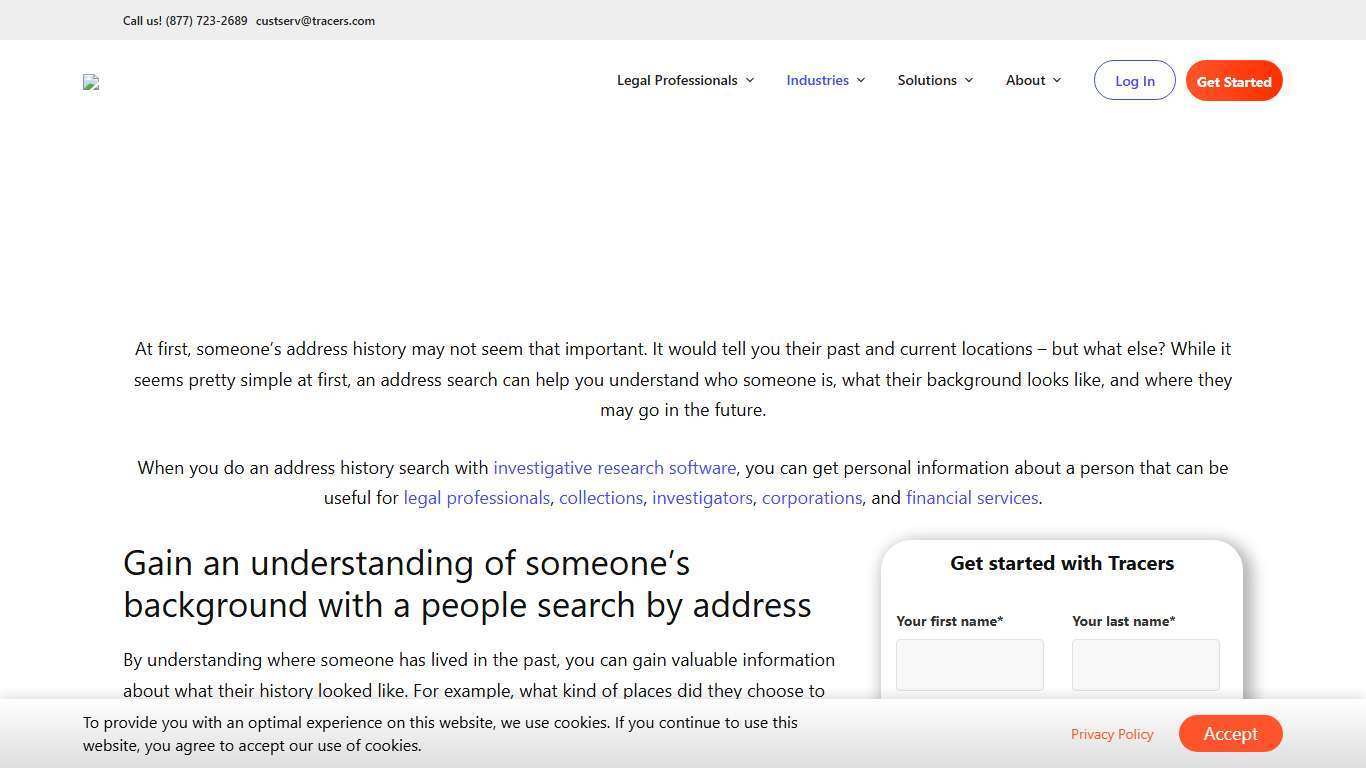Follow the investigative research software link
The image size is (1366, 768).
tap(614, 467)
